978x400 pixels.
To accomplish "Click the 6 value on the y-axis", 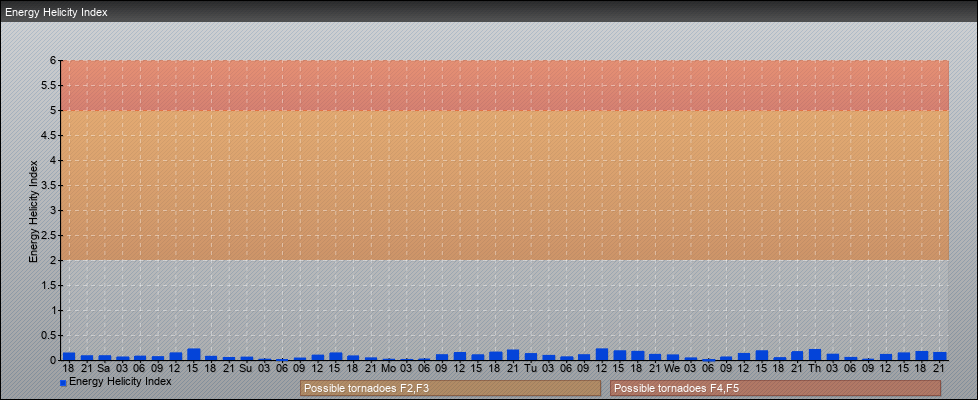I will (x=54, y=61).
